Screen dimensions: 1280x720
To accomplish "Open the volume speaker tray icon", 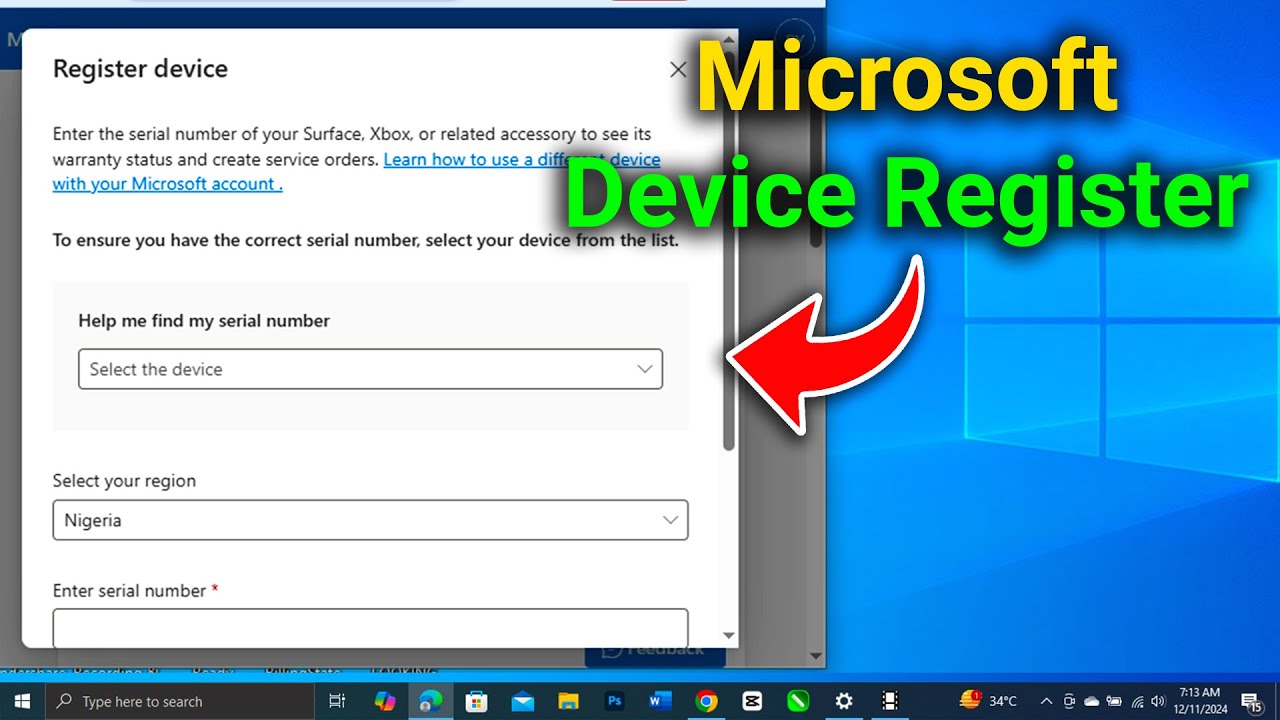I will click(1158, 701).
